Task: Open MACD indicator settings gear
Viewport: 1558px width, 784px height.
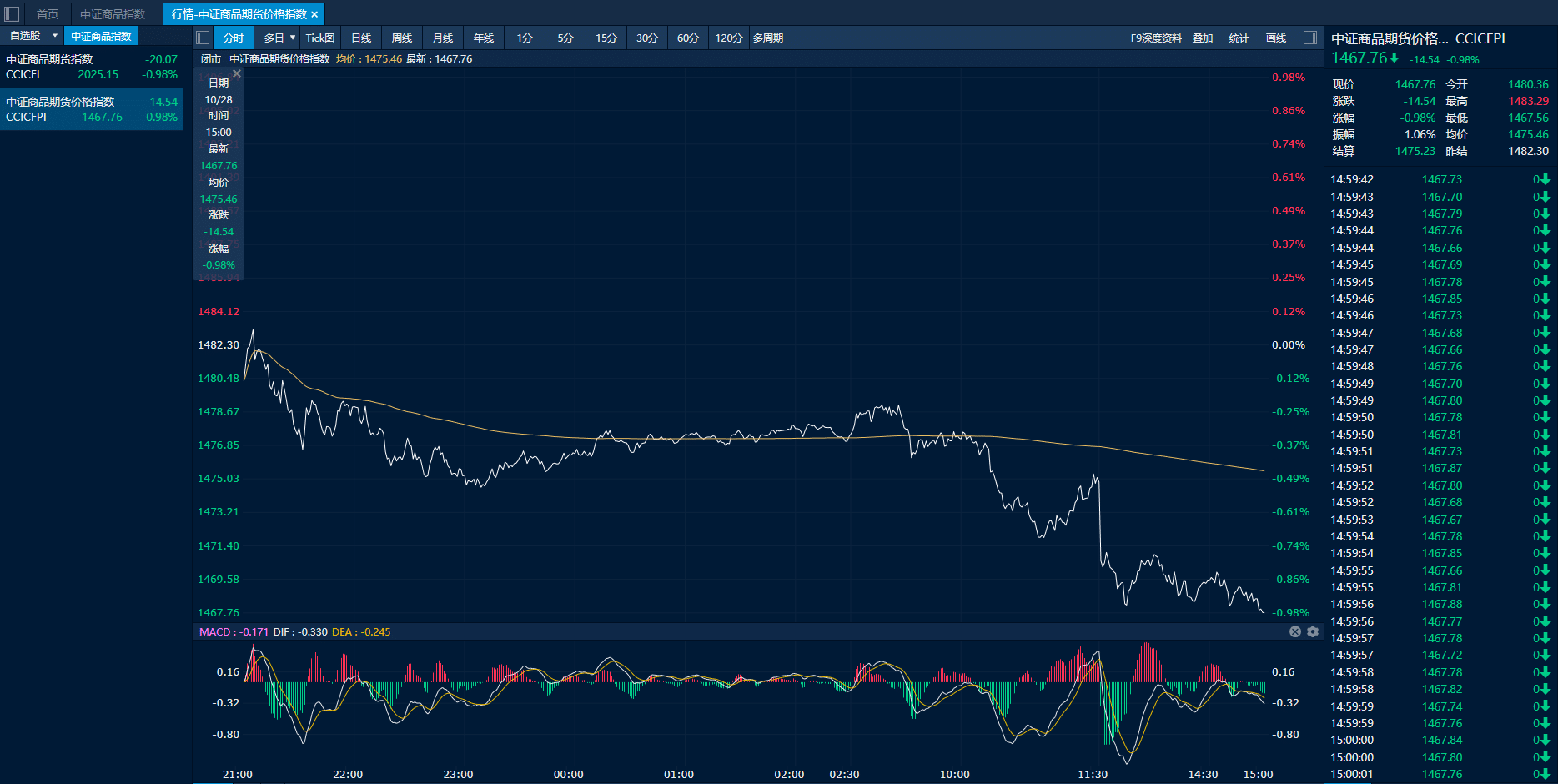Action: 1313,631
